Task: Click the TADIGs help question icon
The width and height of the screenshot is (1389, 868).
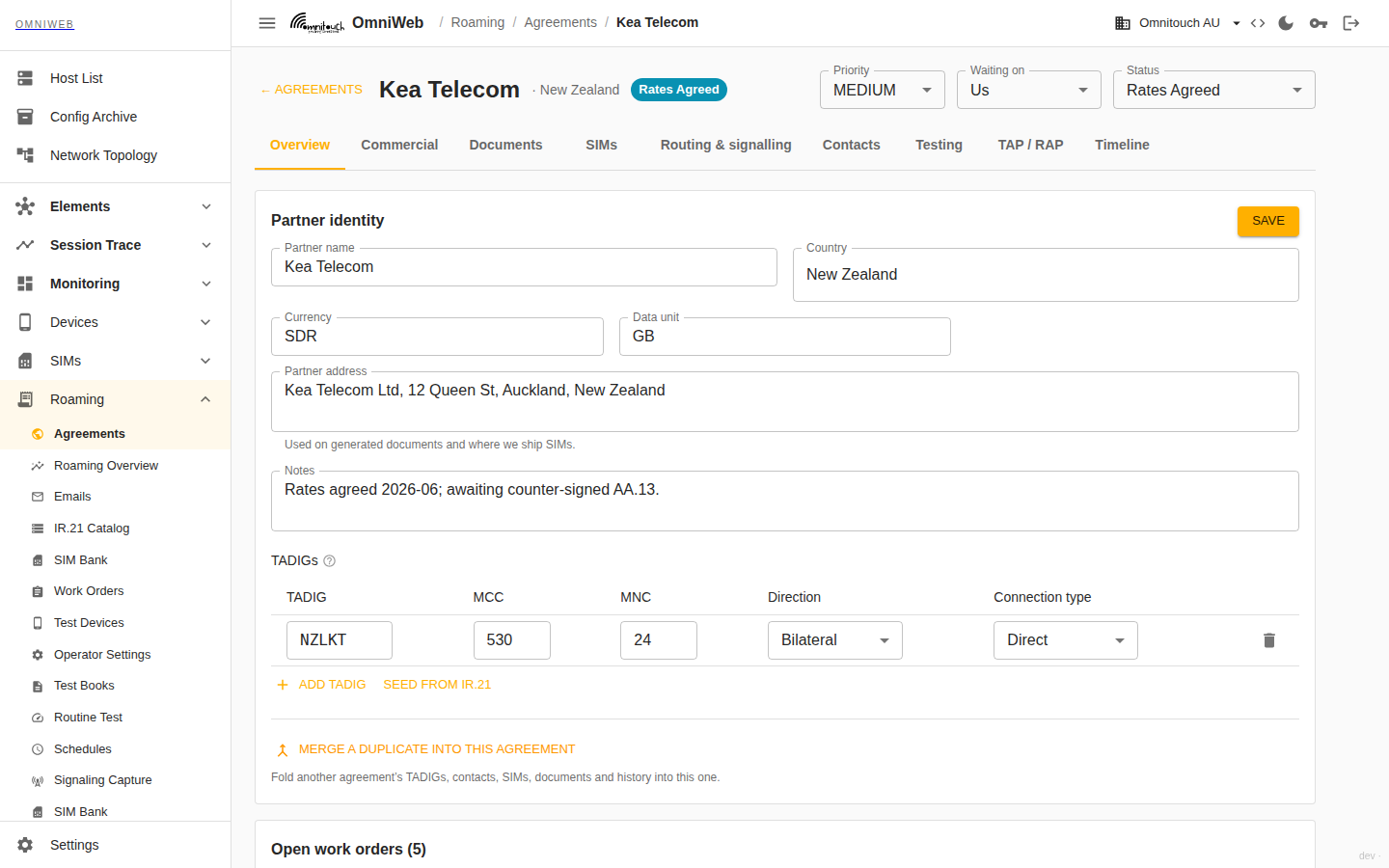Action: click(x=329, y=561)
